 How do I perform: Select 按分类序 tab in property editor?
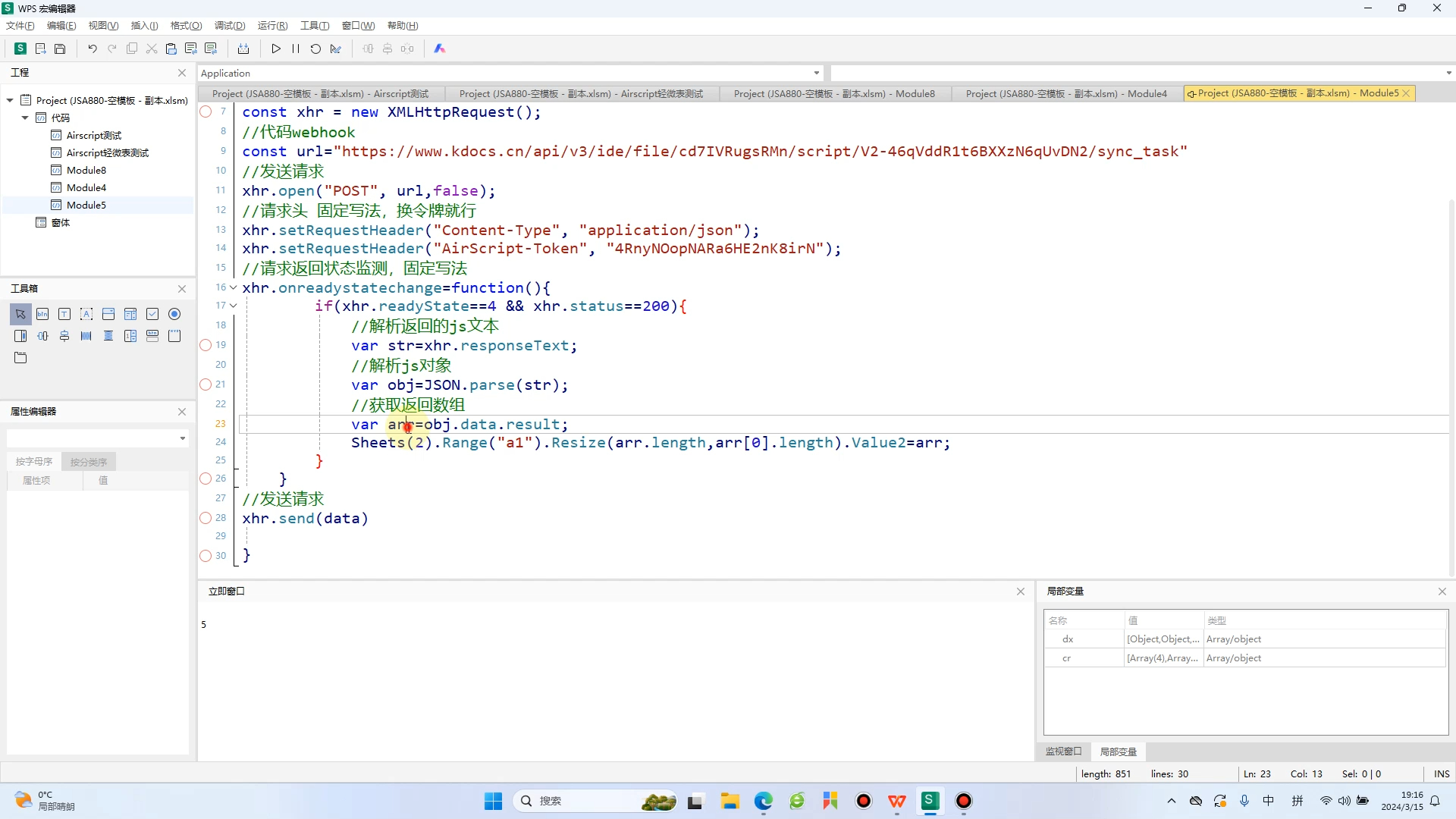tap(89, 461)
